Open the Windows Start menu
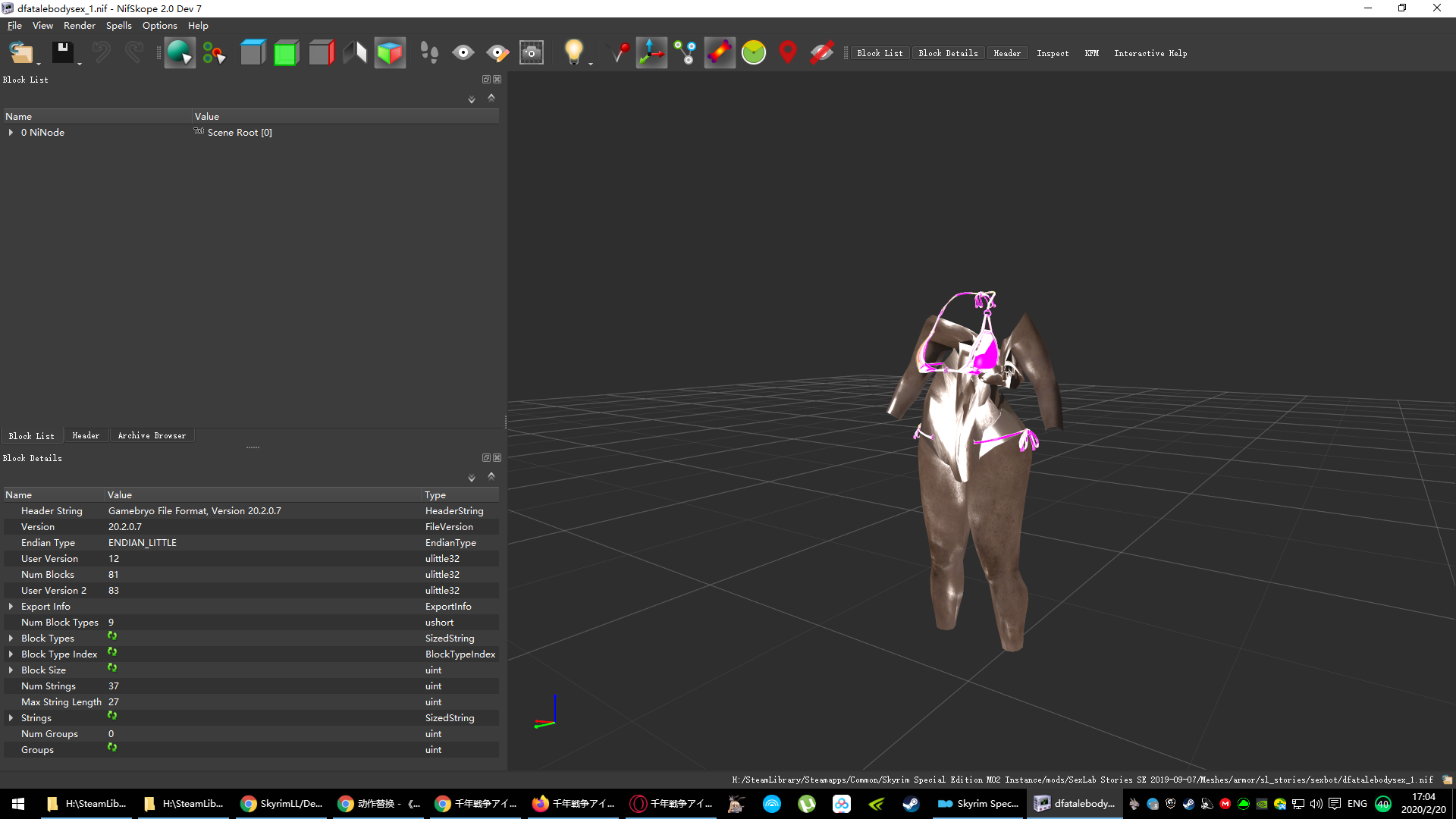 pos(18,804)
